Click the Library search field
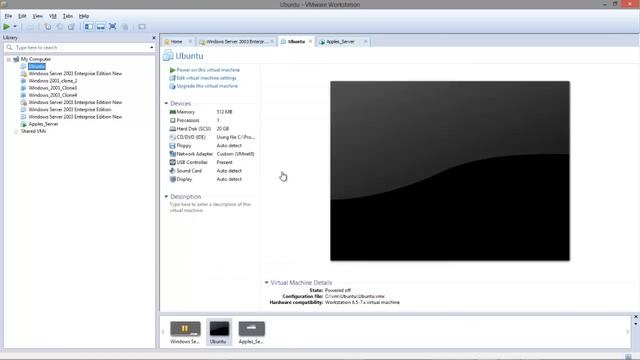 click(80, 47)
